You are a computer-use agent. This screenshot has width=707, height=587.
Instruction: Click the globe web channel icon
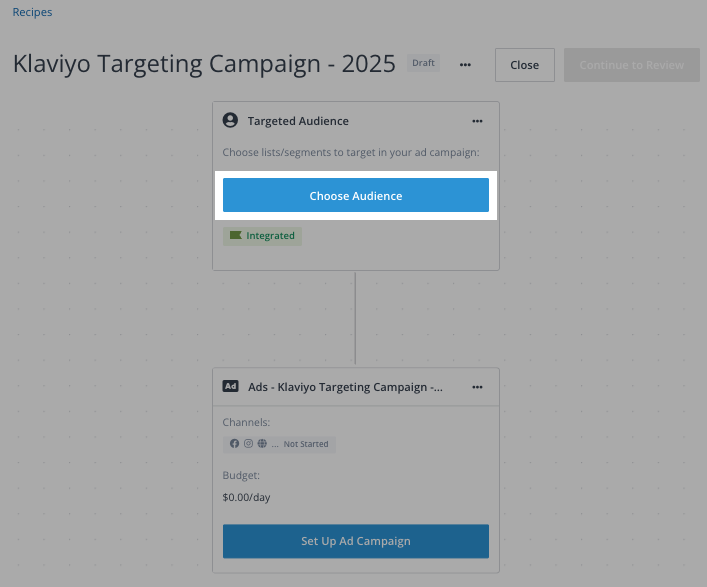262,444
